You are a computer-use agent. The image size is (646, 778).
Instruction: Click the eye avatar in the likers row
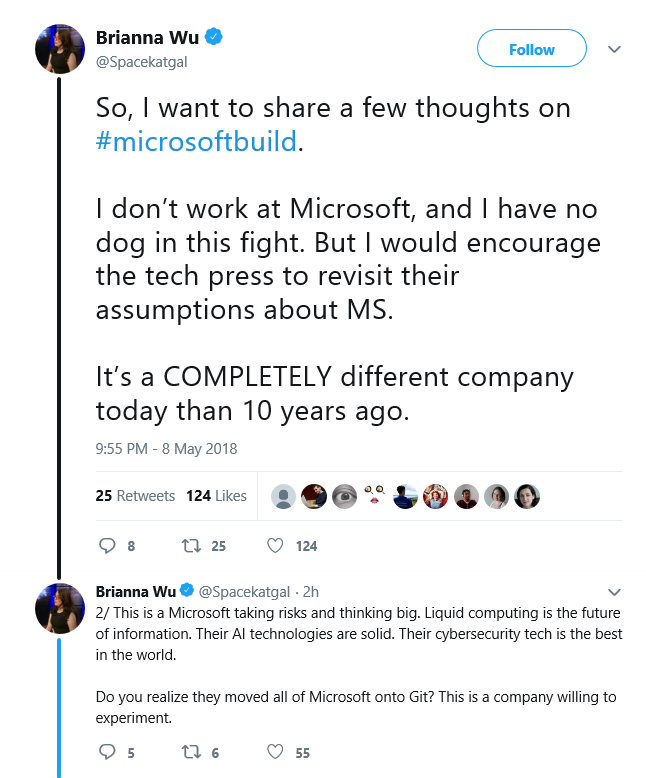[344, 496]
